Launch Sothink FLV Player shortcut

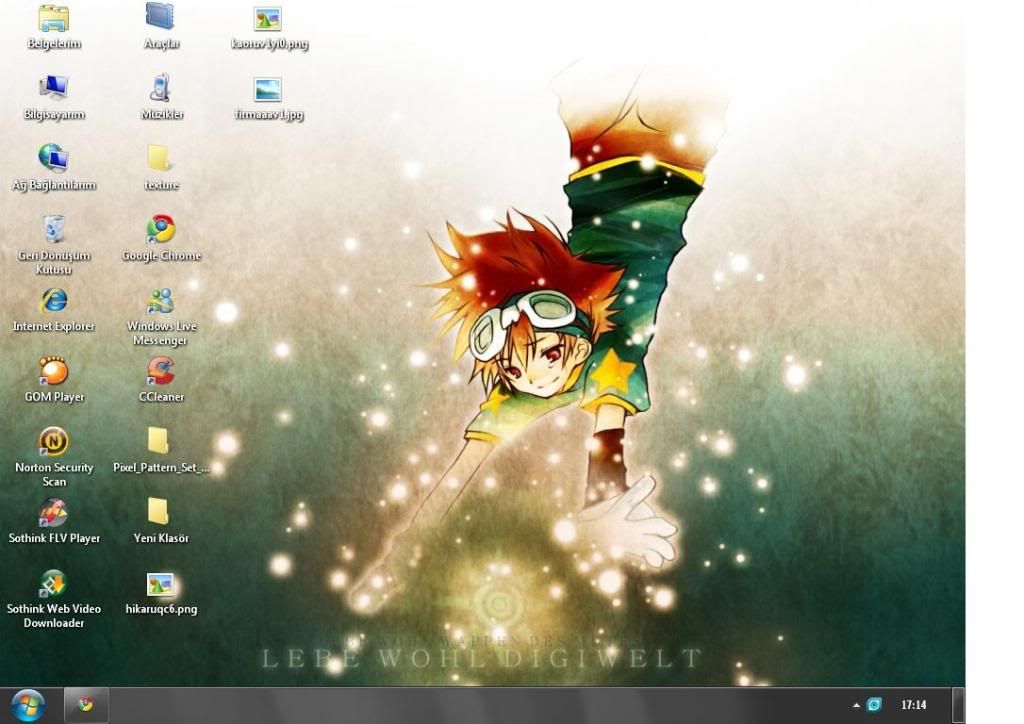click(54, 512)
